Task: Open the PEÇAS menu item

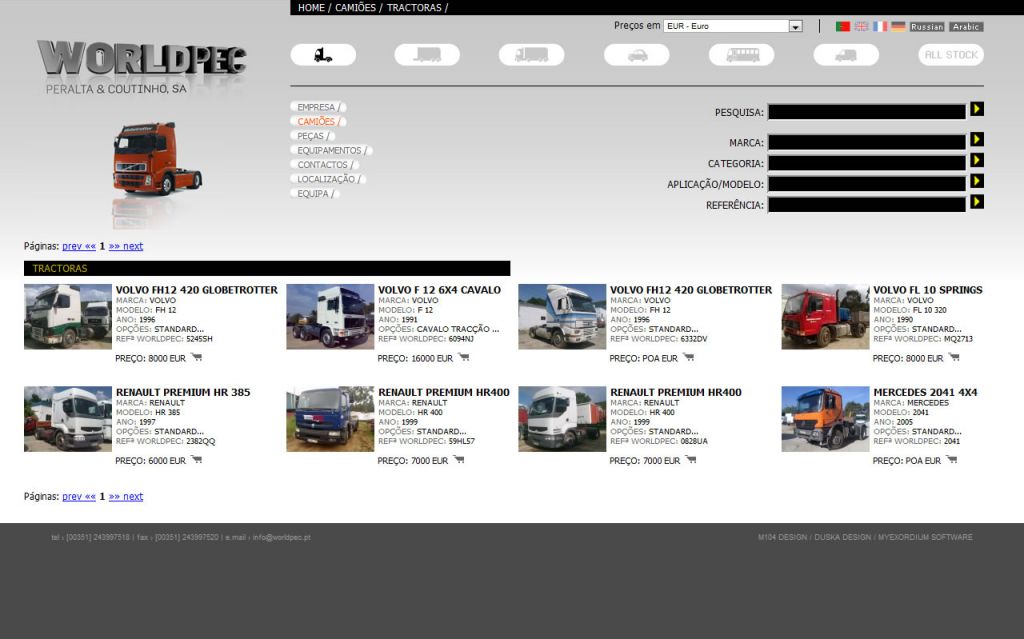Action: (310, 136)
